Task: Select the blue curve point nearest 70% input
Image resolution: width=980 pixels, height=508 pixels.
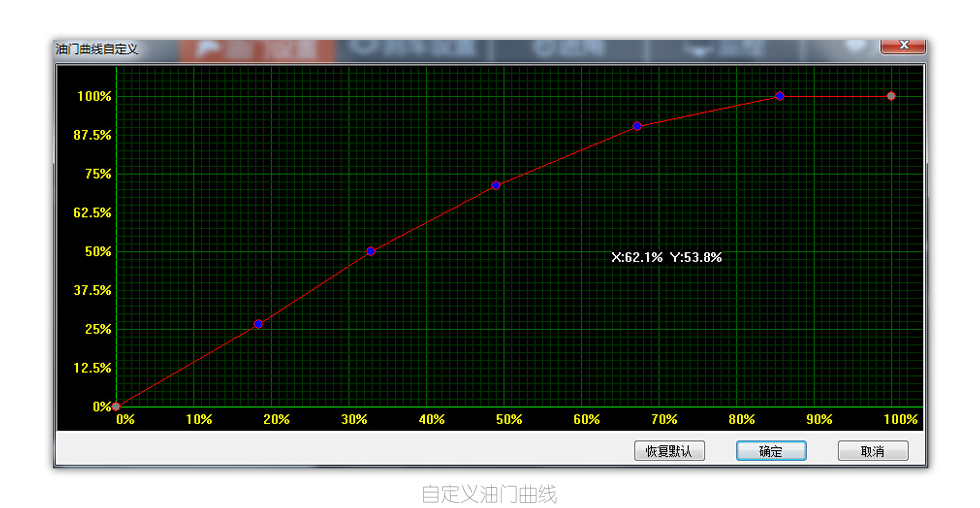Action: click(637, 126)
